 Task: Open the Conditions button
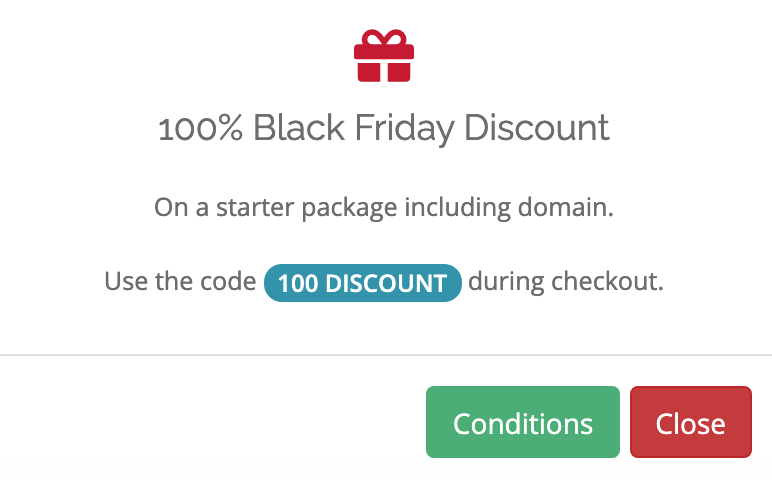point(522,422)
